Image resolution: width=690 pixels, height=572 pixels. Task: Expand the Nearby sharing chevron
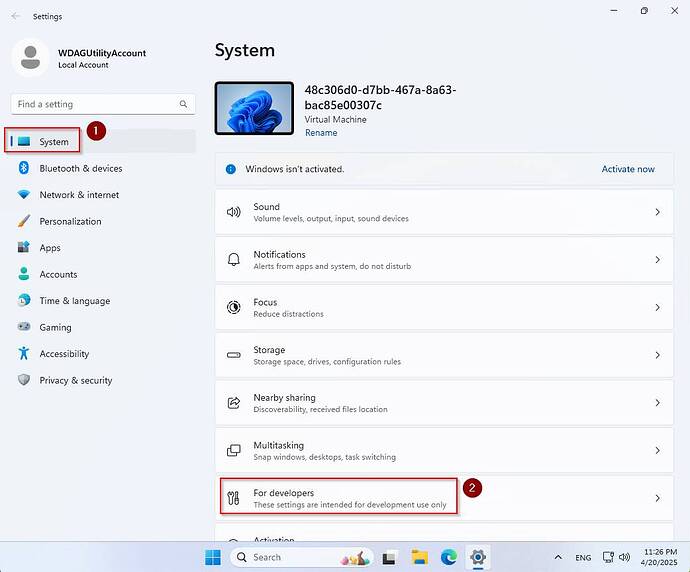[657, 403]
